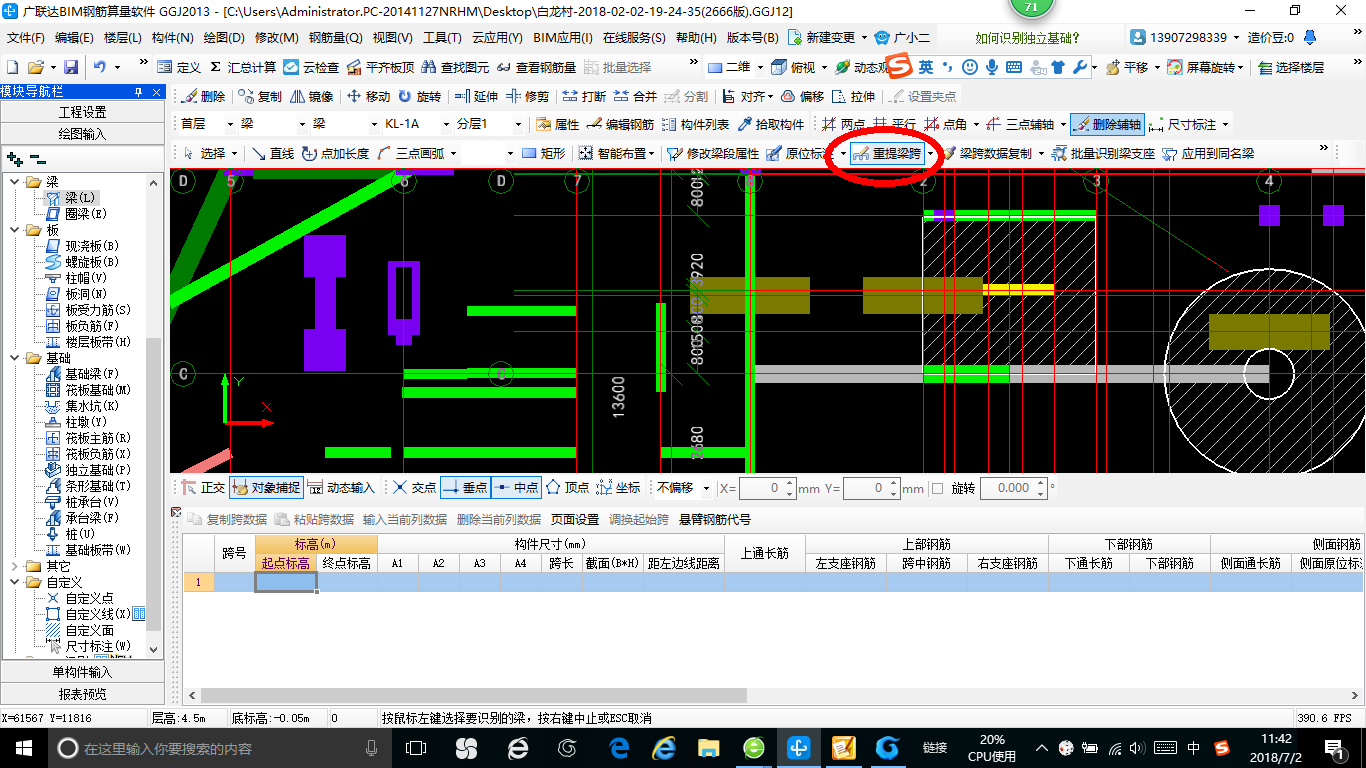1366x768 pixels.
Task: Enable the 旋转 rotation checkbox
Action: [x=937, y=488]
